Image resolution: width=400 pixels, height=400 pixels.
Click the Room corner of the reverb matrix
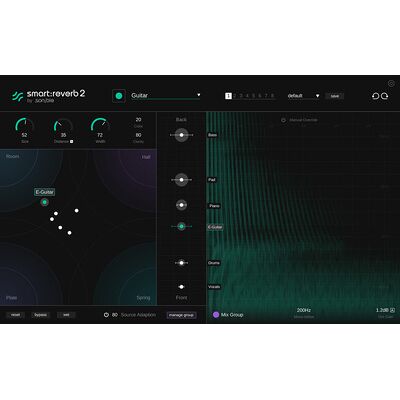(12, 156)
